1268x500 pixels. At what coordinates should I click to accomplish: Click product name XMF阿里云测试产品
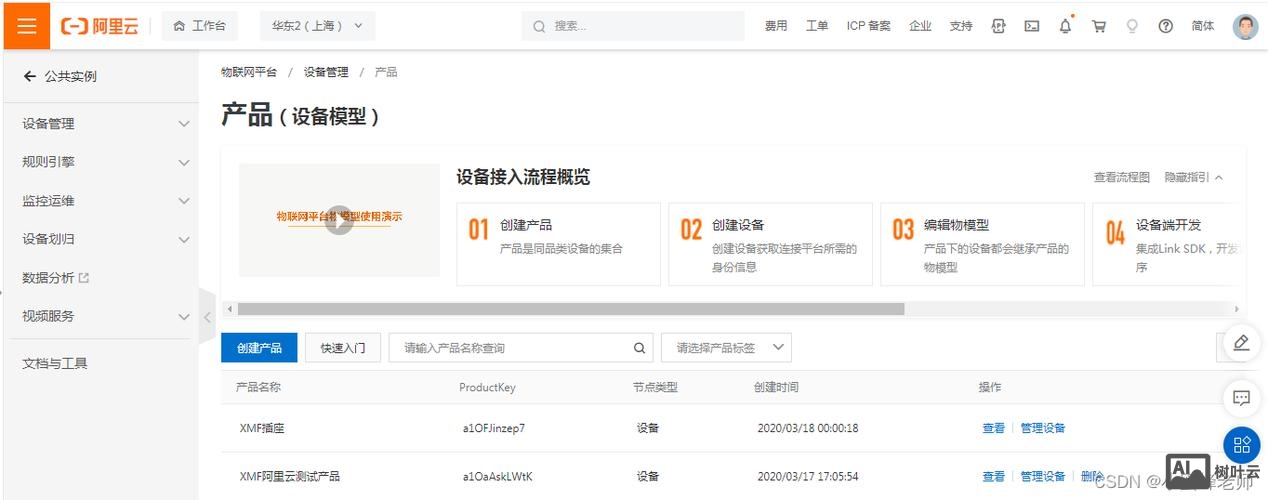pyautogui.click(x=290, y=476)
